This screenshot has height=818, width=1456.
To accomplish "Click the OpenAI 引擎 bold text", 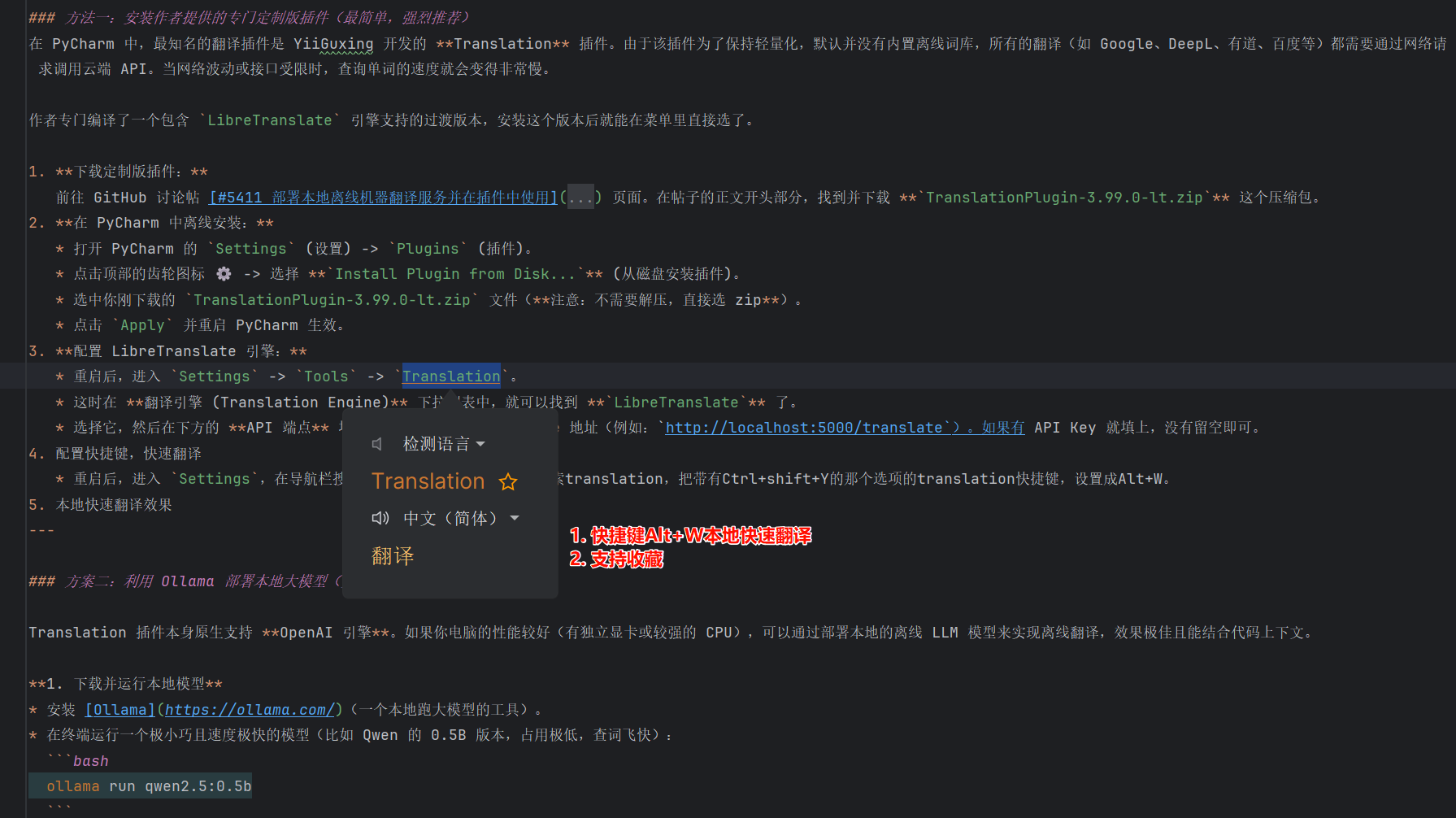I will pyautogui.click(x=325, y=633).
